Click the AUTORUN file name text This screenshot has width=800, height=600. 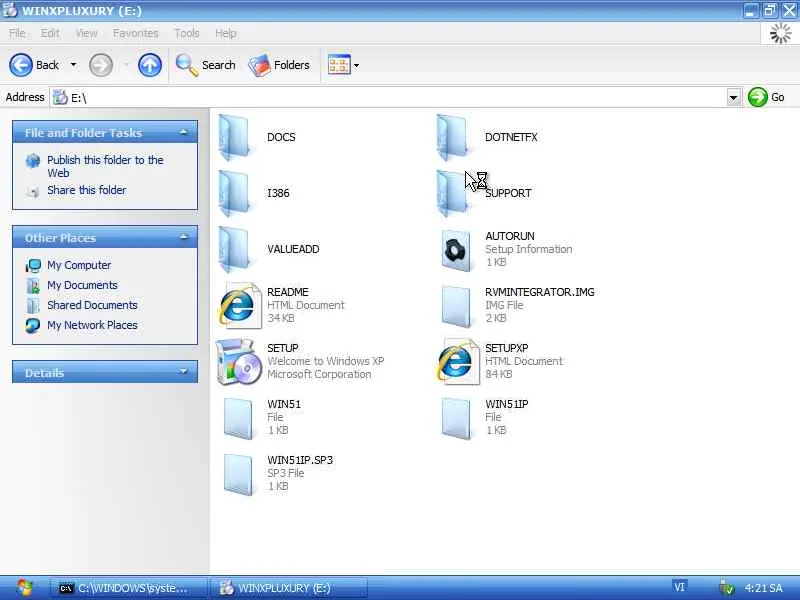tap(510, 236)
